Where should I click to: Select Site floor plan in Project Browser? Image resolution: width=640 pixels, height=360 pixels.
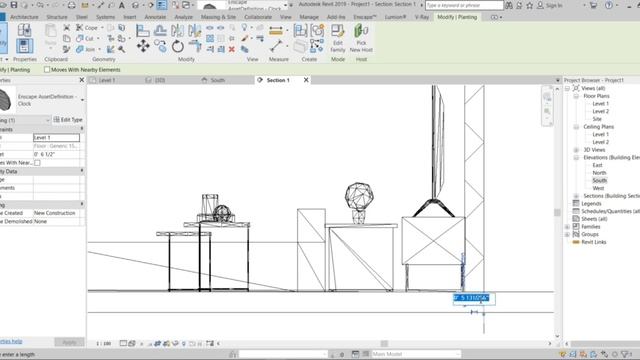(x=597, y=119)
